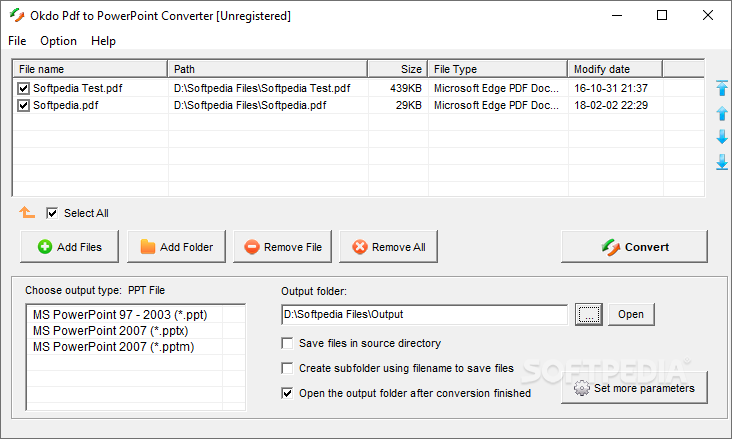732x439 pixels.
Task: Select MS PowerPoint 2007 (*.pptx) output type
Action: pyautogui.click(x=111, y=331)
